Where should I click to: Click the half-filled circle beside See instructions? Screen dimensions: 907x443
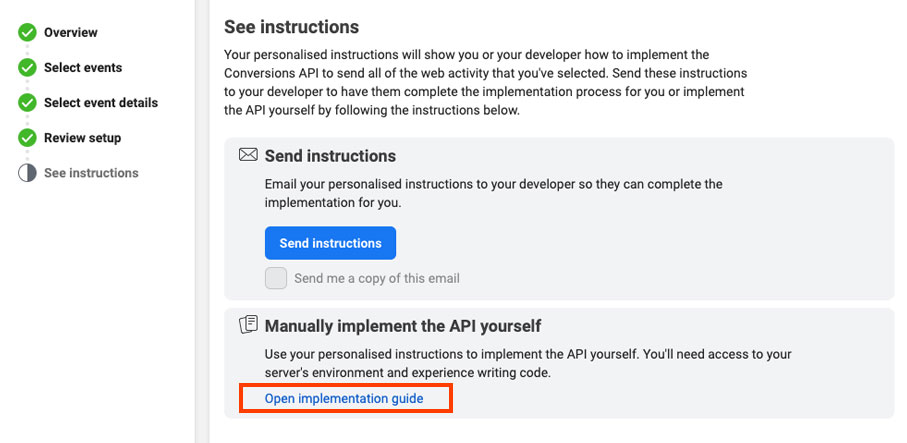coord(27,173)
